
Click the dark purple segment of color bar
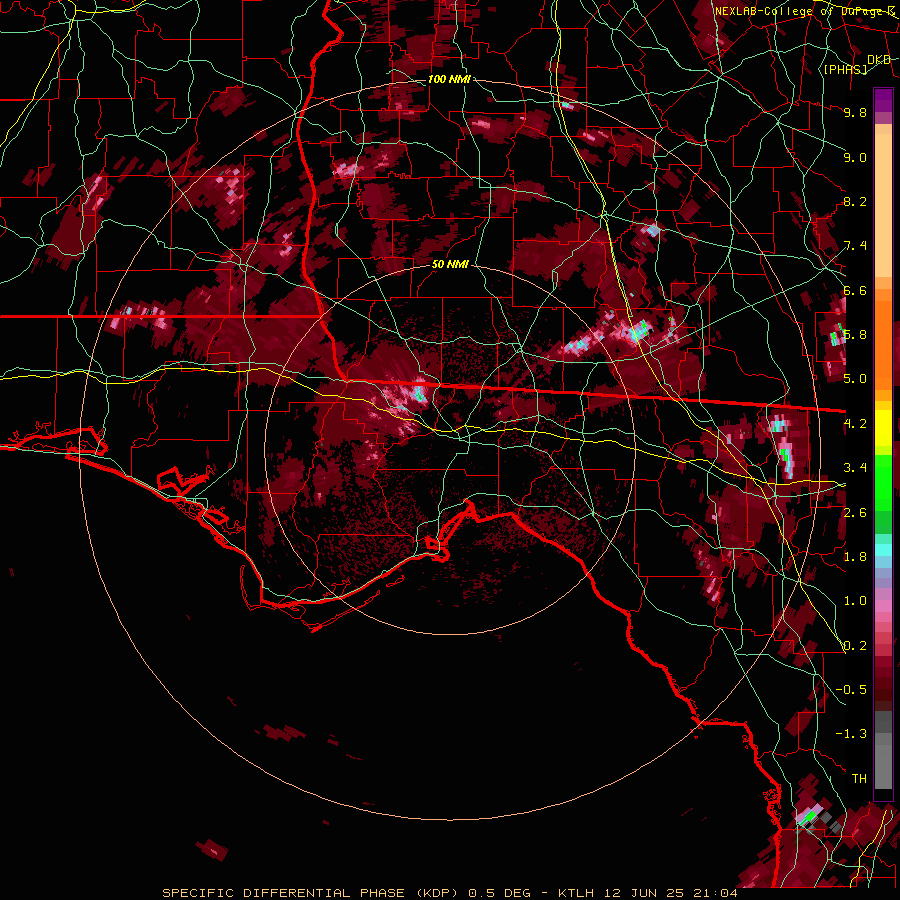click(x=883, y=100)
